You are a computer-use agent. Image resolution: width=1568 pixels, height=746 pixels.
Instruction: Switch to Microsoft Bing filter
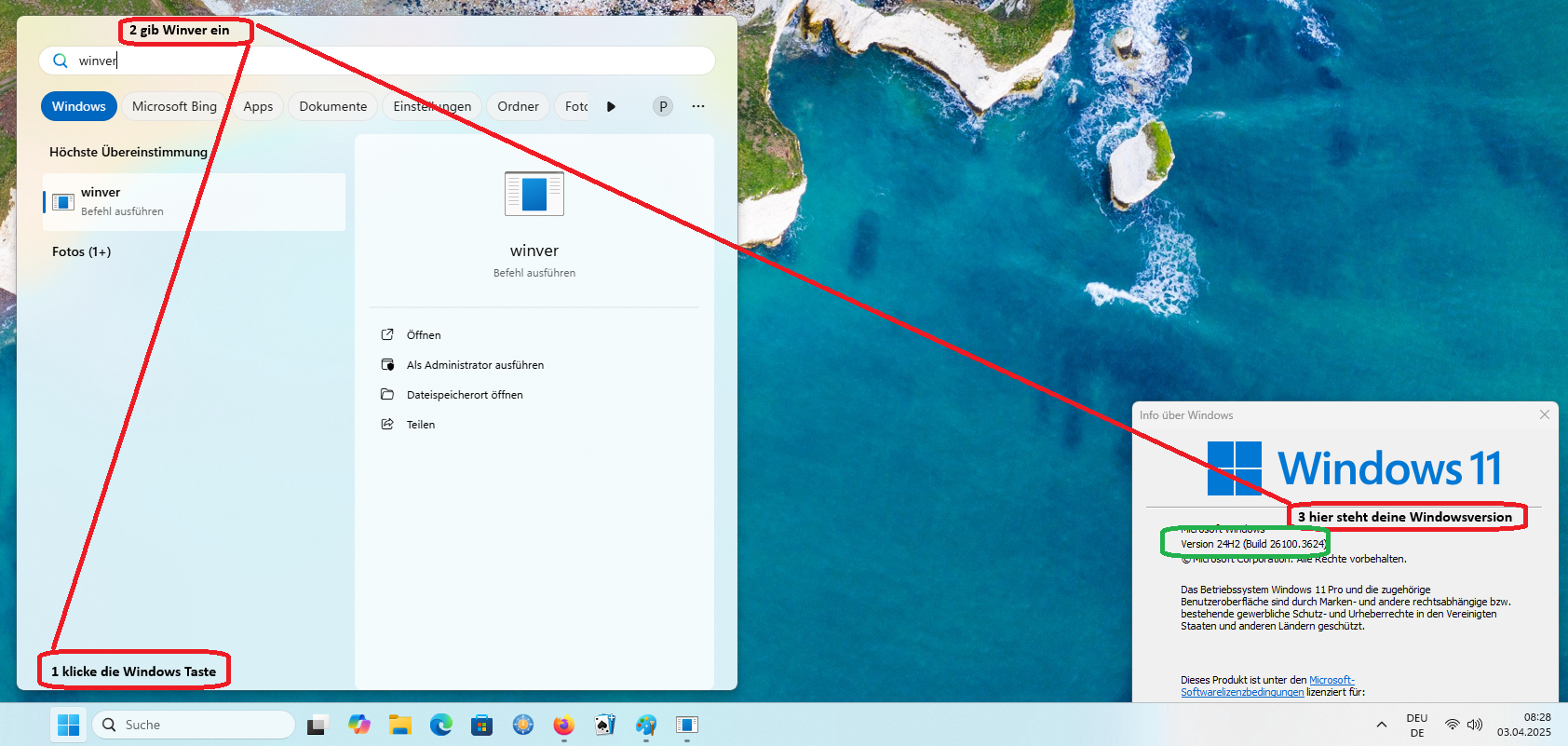pyautogui.click(x=174, y=106)
